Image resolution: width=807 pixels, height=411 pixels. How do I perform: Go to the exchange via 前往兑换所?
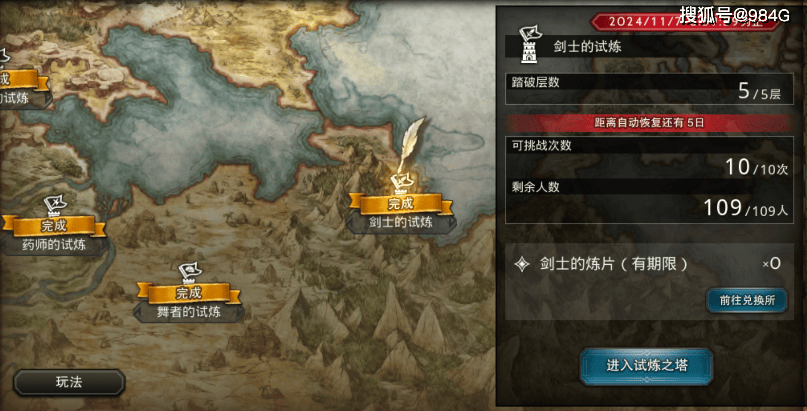click(746, 300)
